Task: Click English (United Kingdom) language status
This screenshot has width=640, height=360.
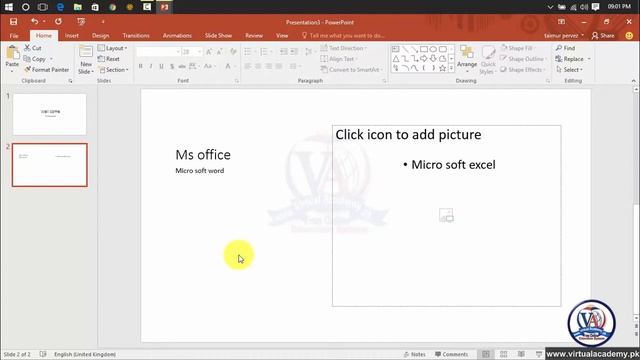Action: 85,354
